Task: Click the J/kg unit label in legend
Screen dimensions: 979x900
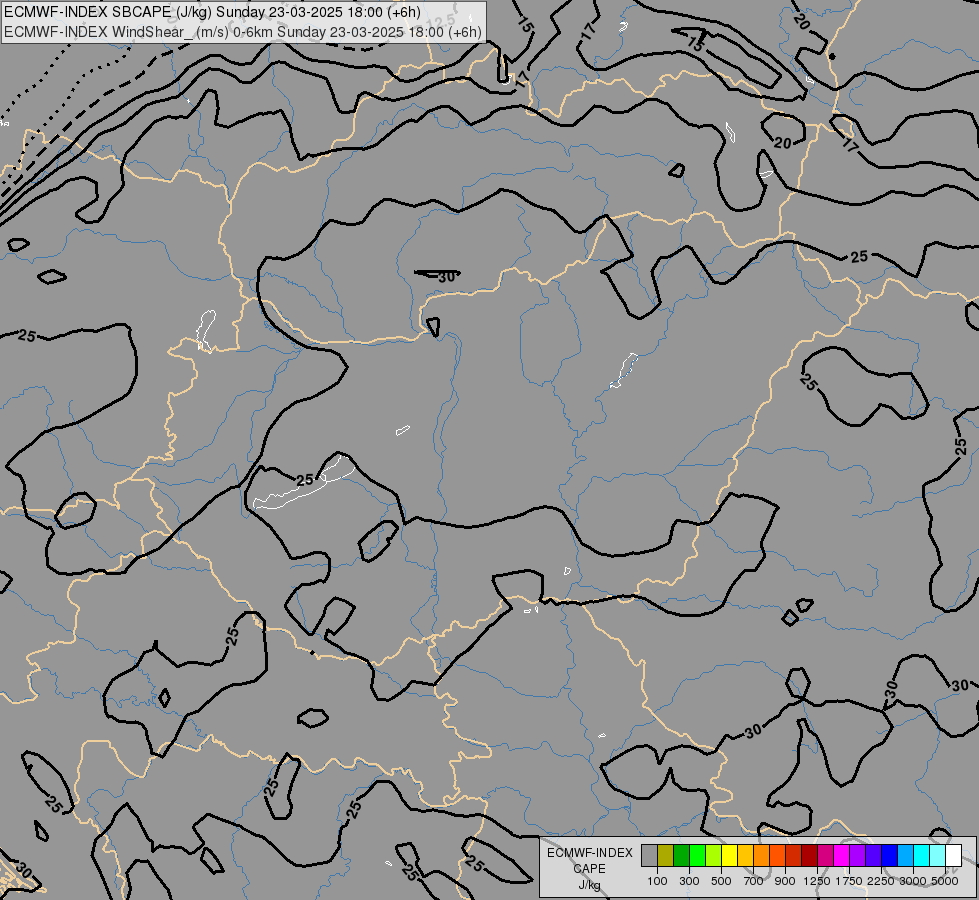Action: point(589,885)
